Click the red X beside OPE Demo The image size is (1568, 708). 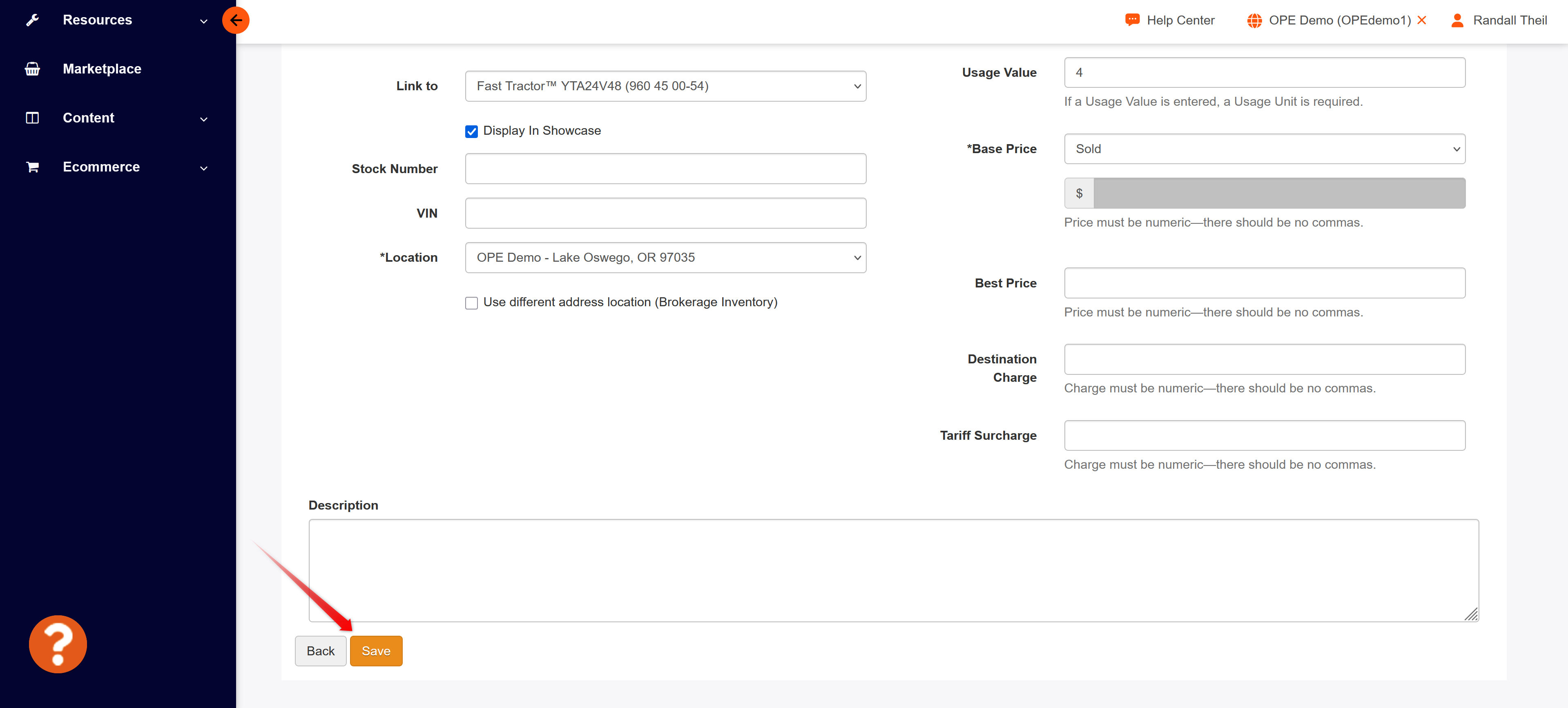pyautogui.click(x=1422, y=20)
